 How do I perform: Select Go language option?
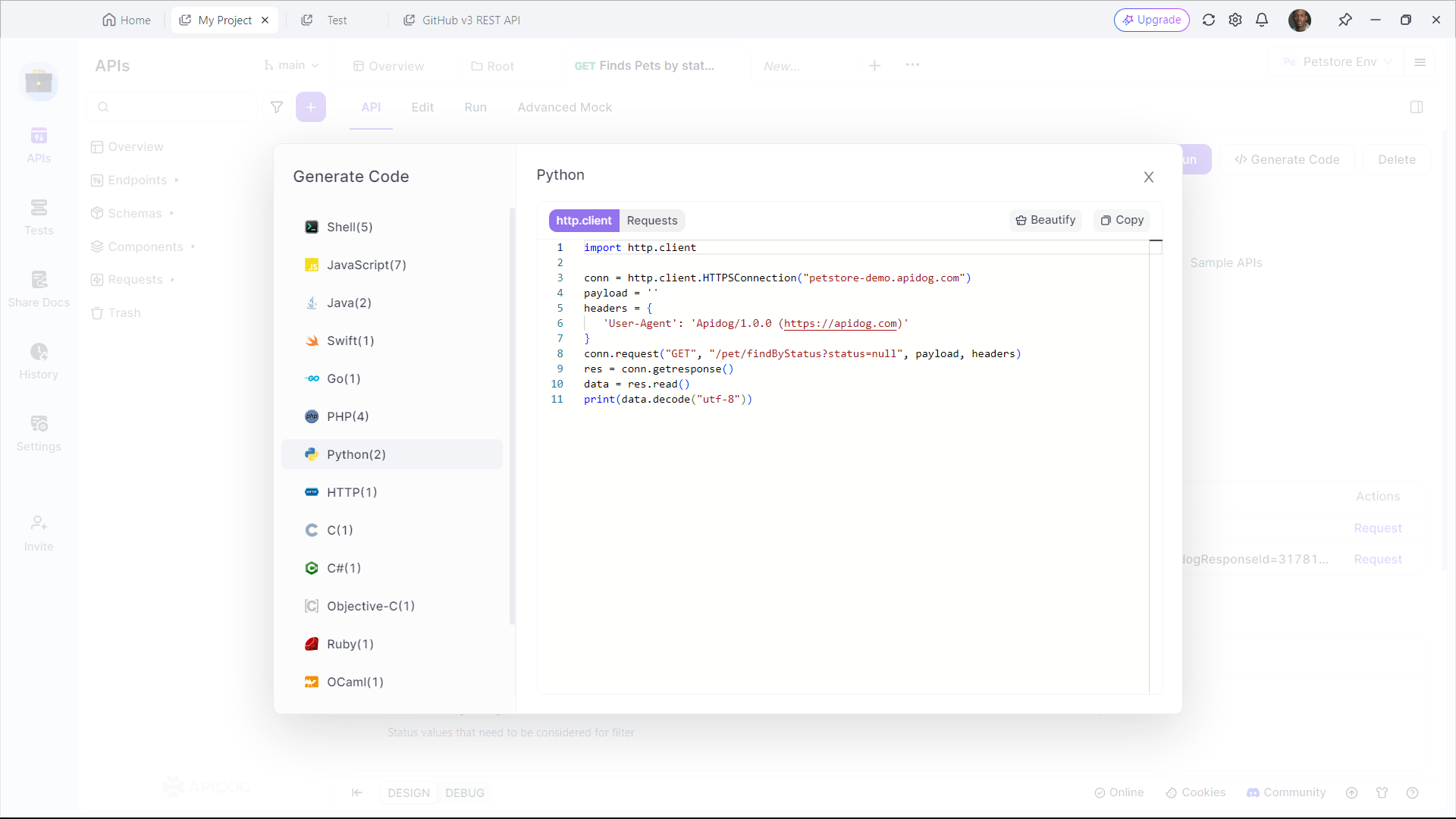tap(391, 378)
